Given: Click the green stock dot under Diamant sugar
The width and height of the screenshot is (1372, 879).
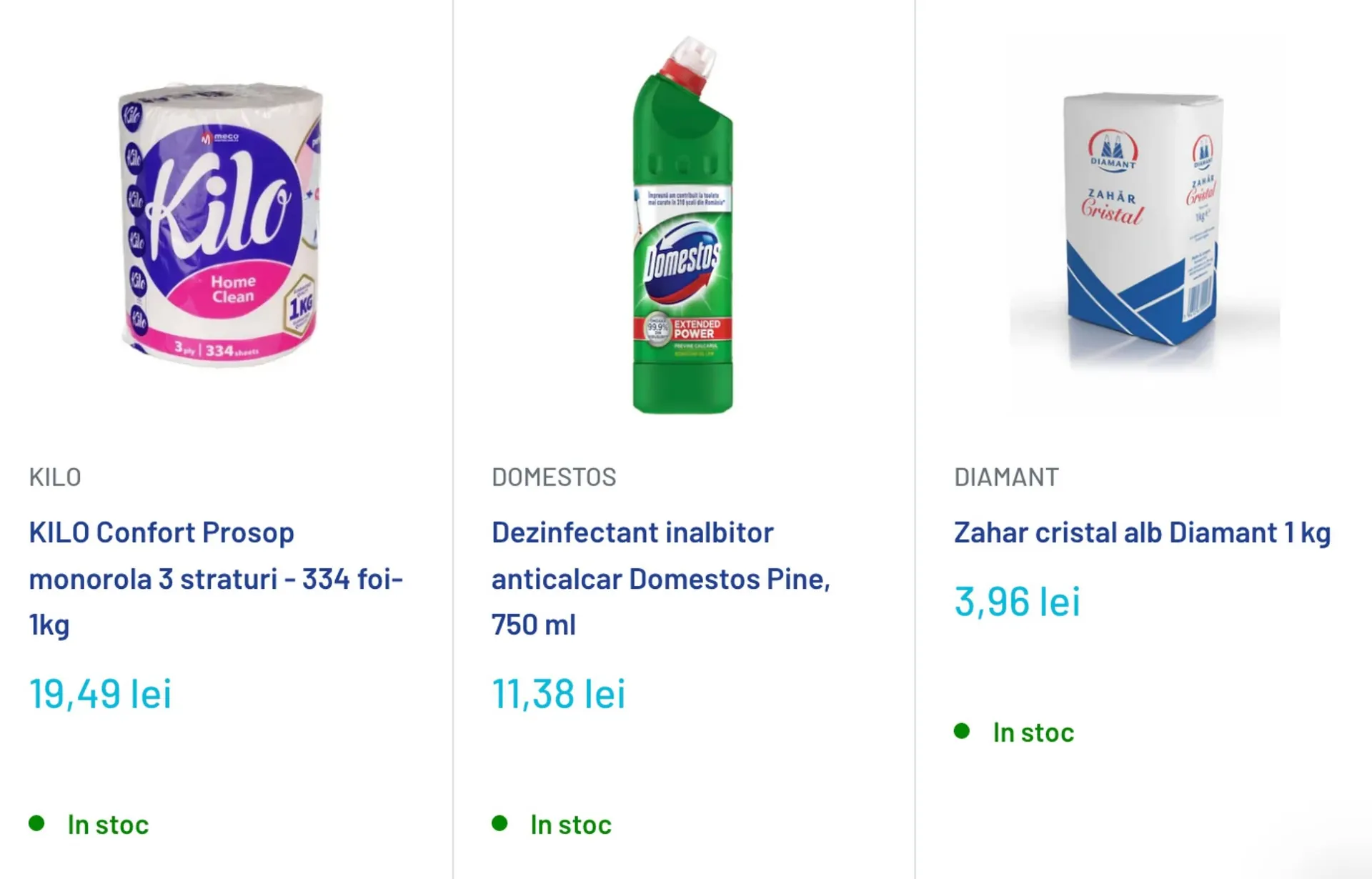Looking at the screenshot, I should 962,731.
